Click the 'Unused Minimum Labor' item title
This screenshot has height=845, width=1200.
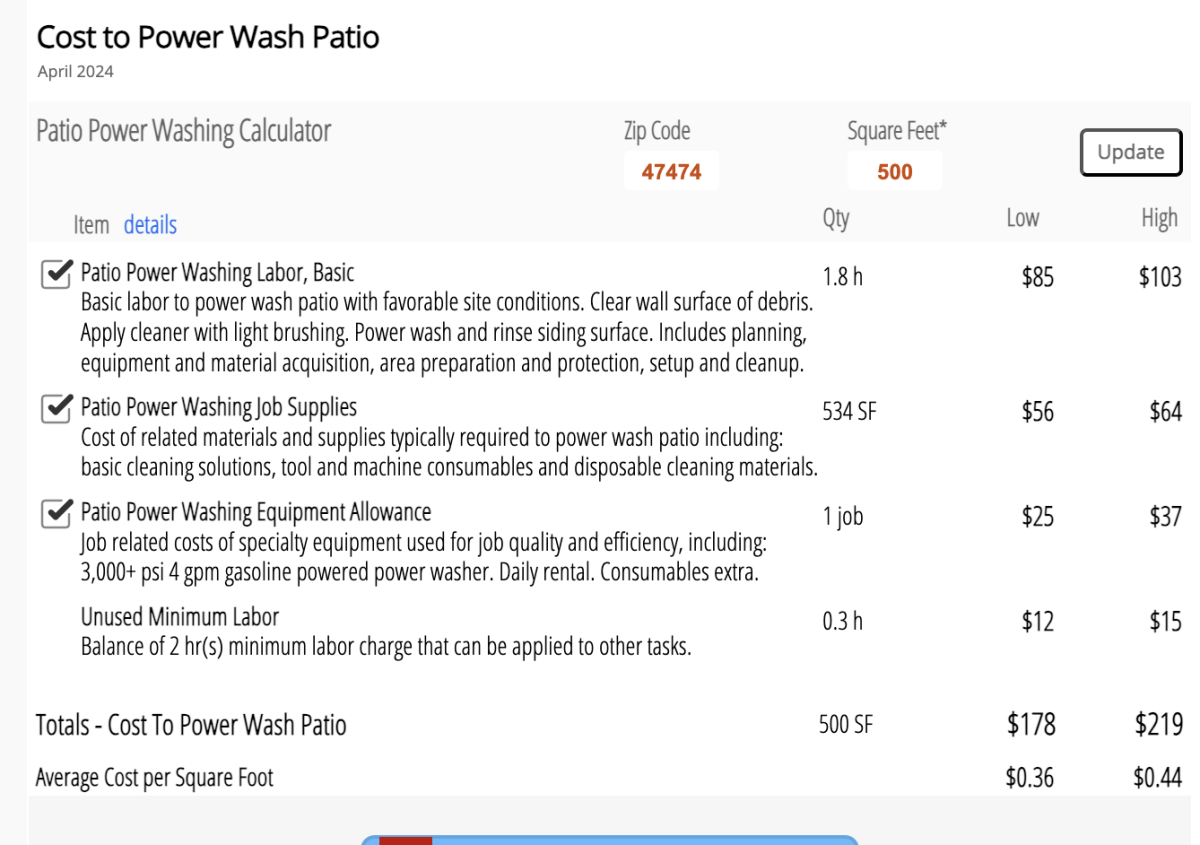point(179,616)
